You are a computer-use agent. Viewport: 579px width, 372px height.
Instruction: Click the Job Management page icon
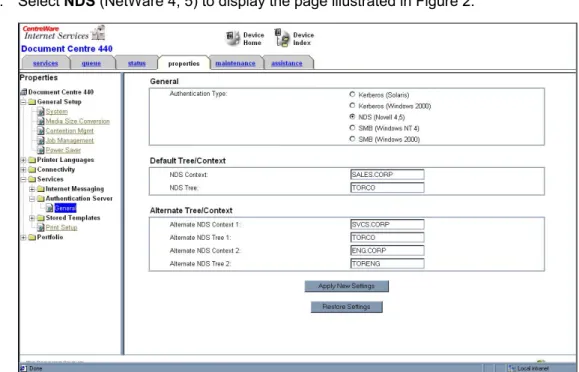41,140
